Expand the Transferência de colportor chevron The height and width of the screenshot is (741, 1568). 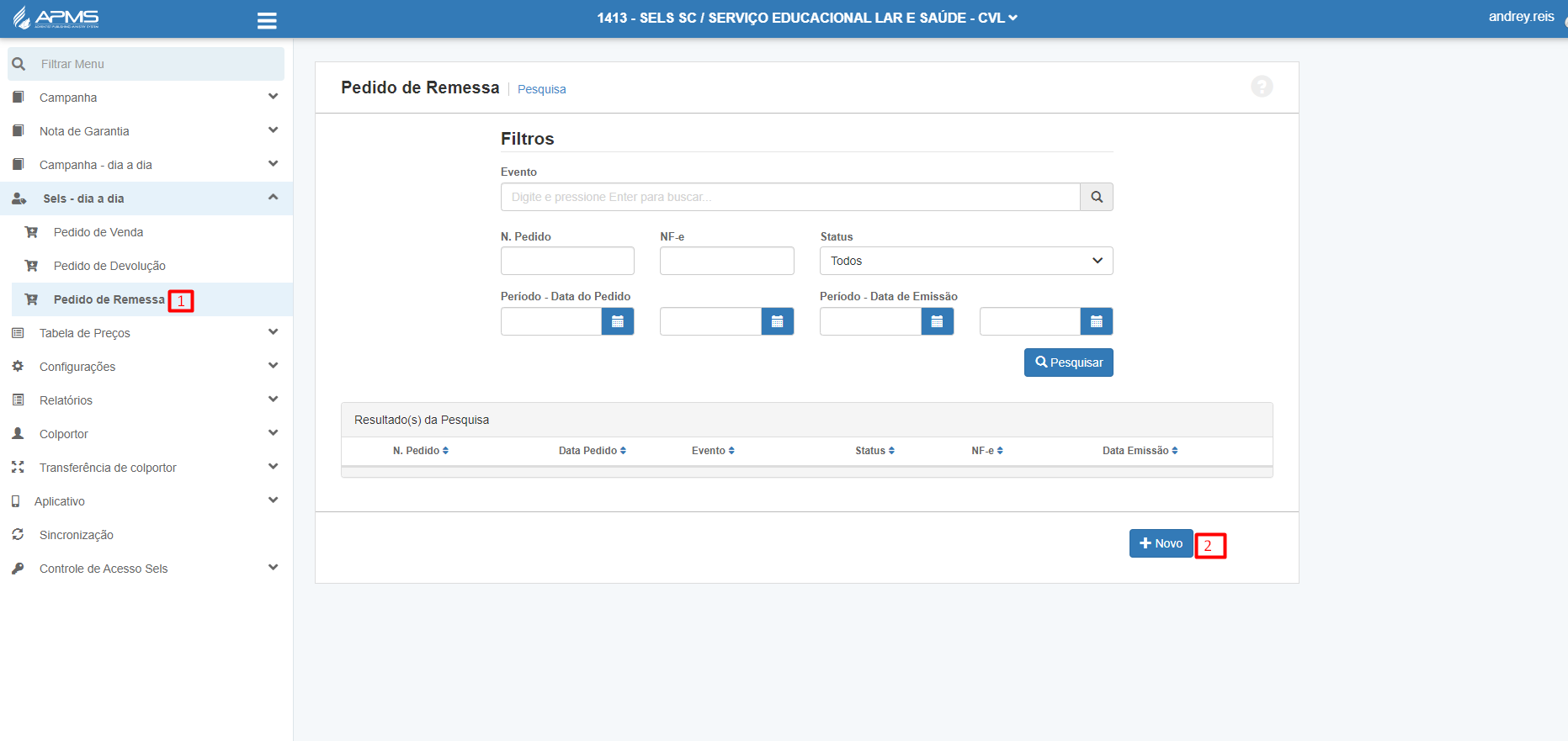tap(273, 467)
